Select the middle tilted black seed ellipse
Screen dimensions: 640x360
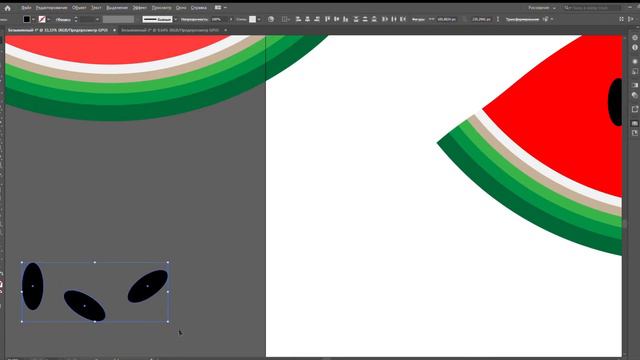84,305
